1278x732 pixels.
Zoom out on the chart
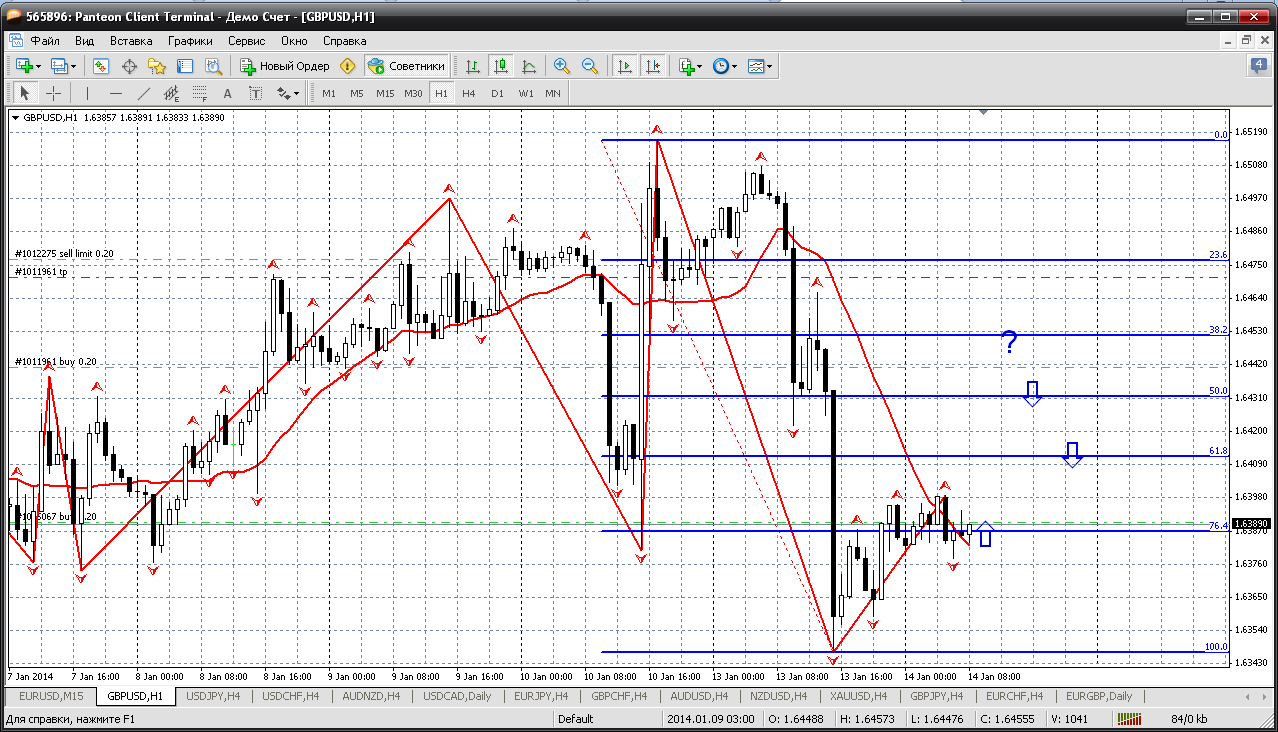pyautogui.click(x=590, y=66)
